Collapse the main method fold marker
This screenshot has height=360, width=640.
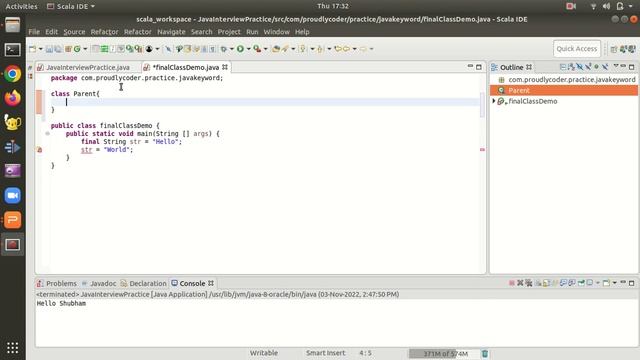[x=47, y=133]
